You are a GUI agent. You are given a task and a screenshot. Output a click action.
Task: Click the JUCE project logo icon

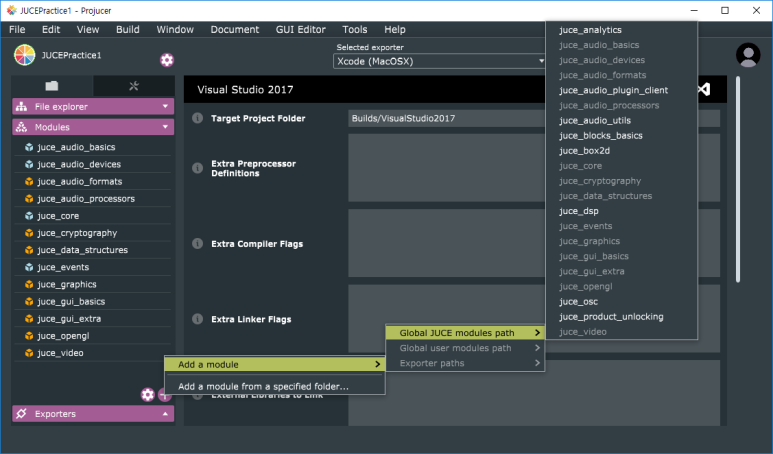point(25,55)
